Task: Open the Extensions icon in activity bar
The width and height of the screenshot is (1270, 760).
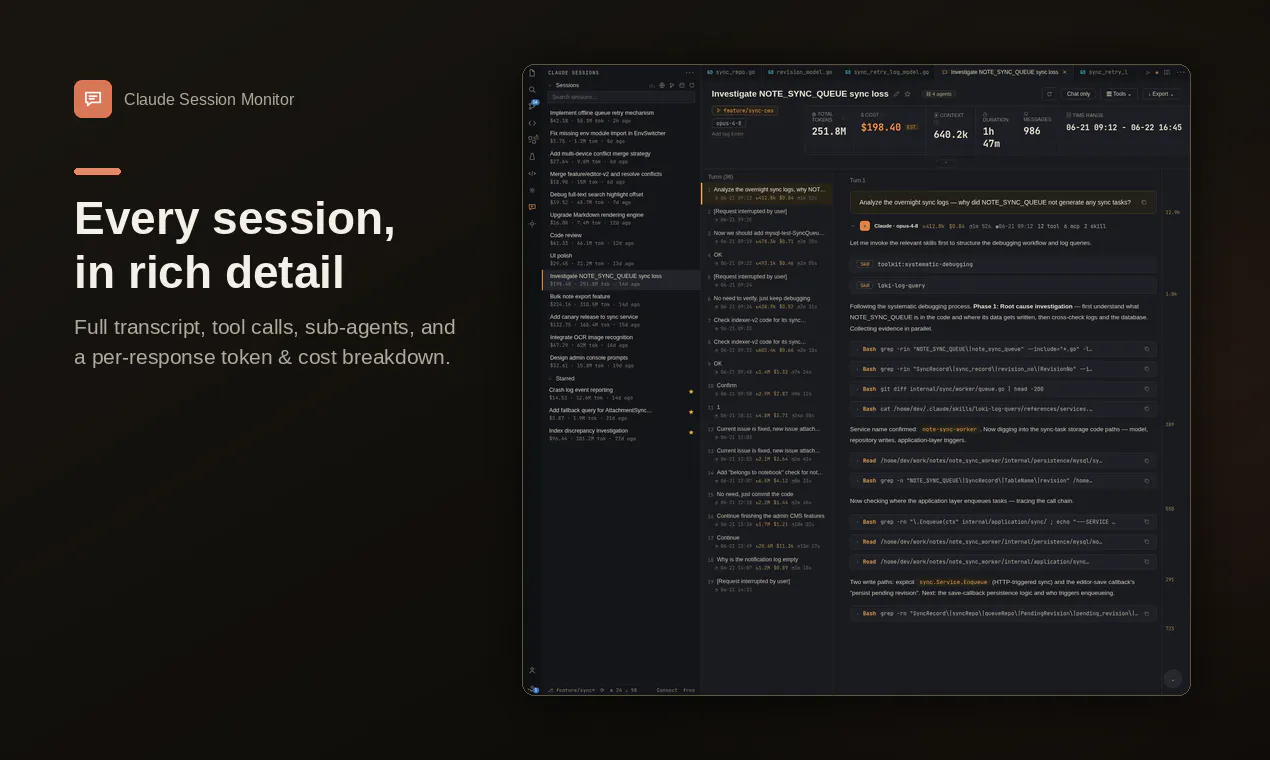Action: point(532,139)
